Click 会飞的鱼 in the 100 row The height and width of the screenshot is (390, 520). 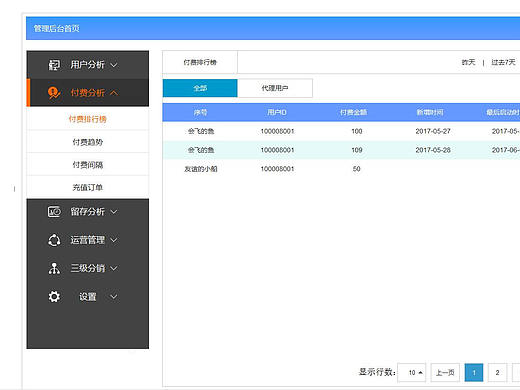[201, 131]
